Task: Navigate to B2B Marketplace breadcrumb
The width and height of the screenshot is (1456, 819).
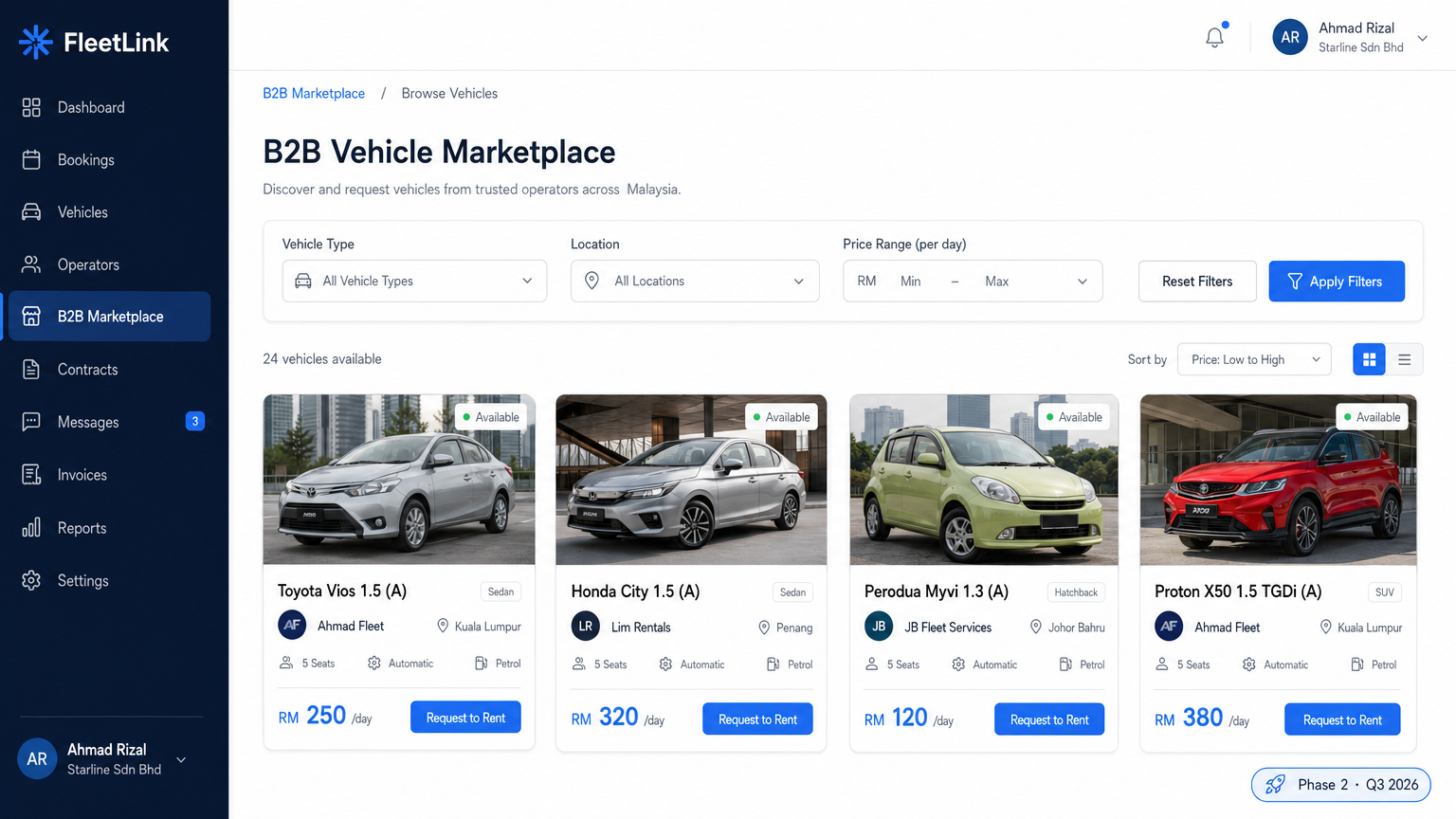Action: tap(314, 93)
